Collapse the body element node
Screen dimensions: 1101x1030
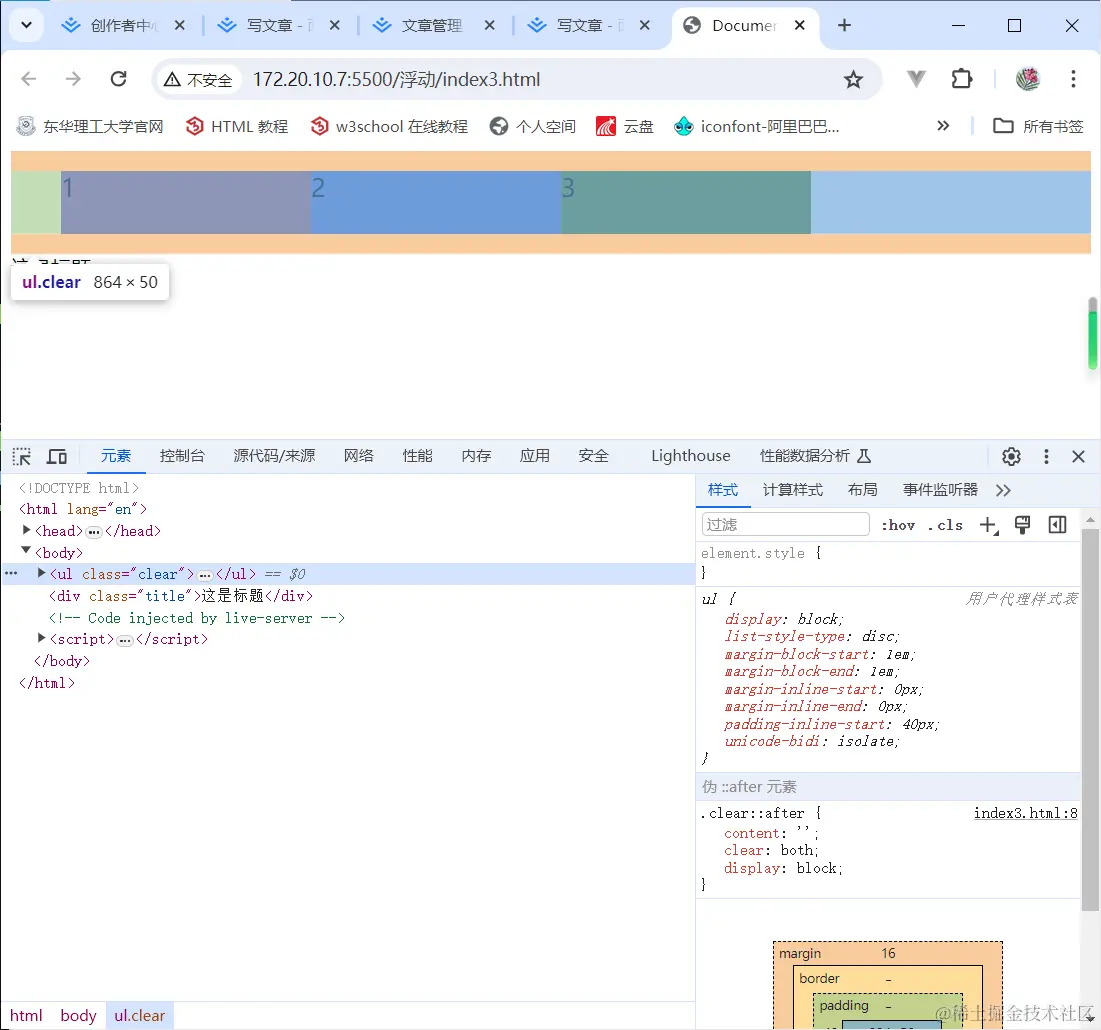click(26, 551)
